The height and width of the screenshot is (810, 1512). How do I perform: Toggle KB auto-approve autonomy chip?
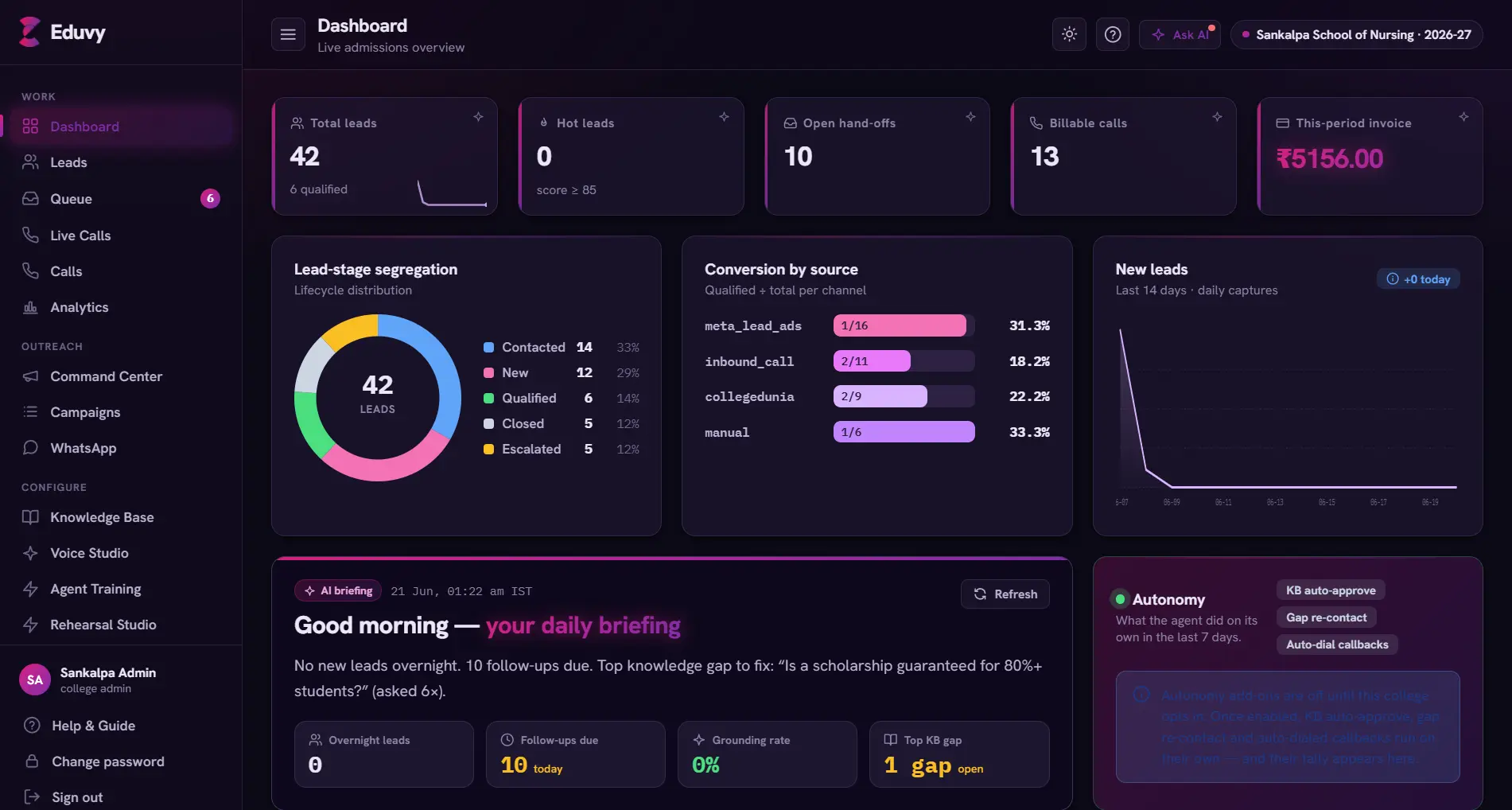(x=1331, y=590)
